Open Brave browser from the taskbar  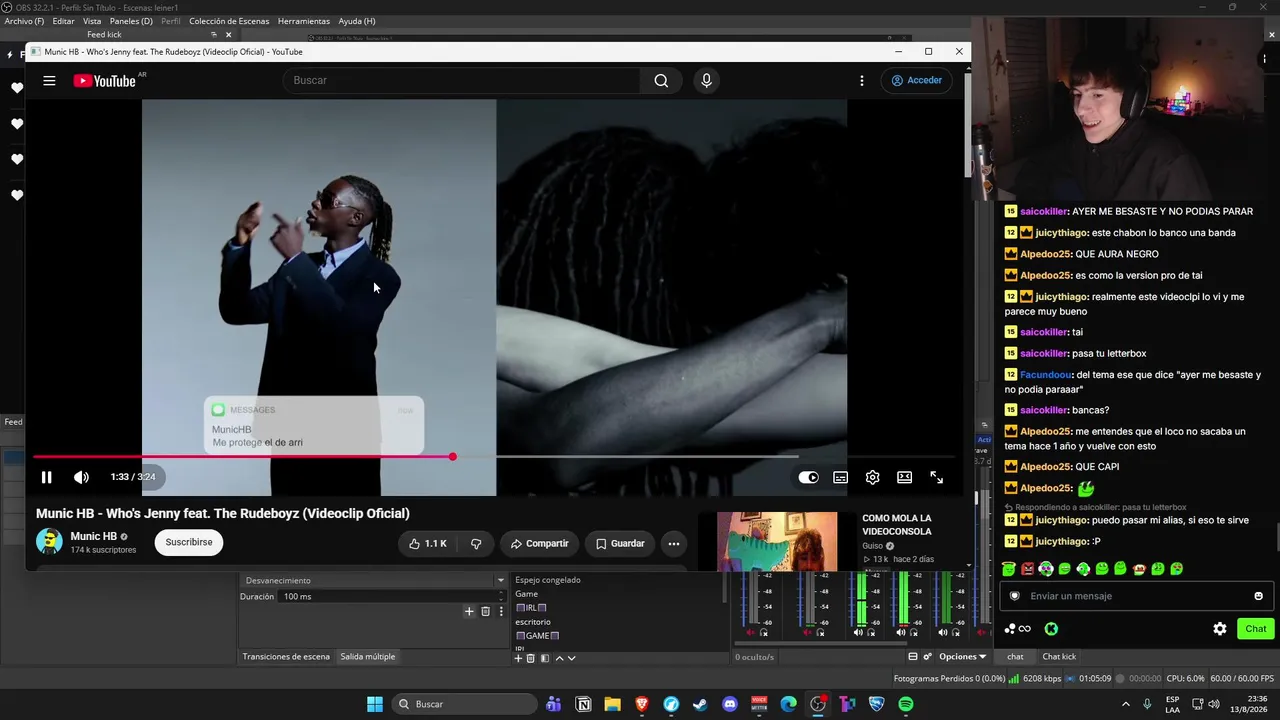coord(642,704)
